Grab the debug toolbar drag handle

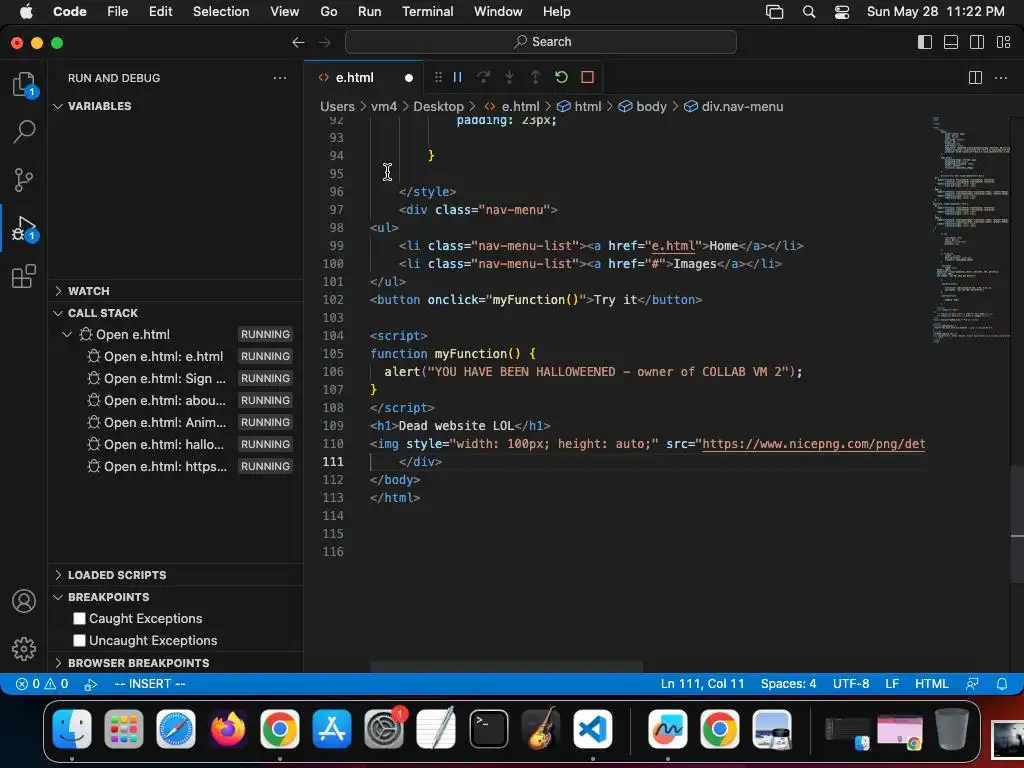click(438, 77)
